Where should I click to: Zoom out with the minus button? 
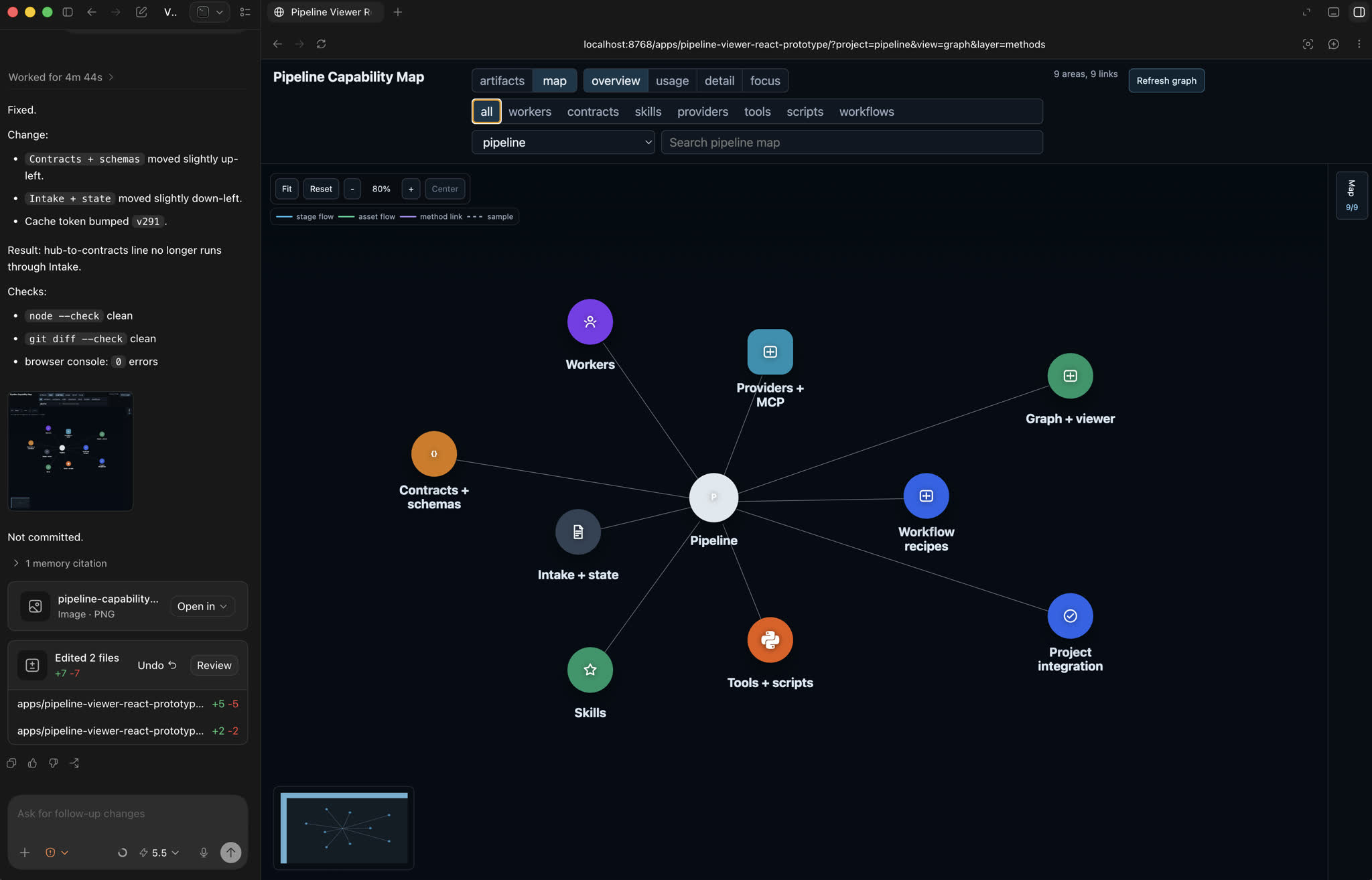[352, 189]
